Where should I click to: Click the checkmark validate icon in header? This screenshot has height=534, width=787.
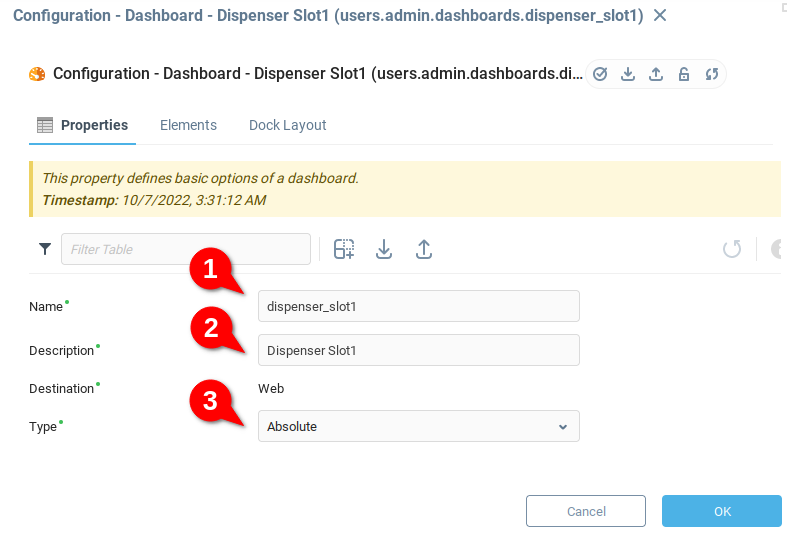[600, 74]
